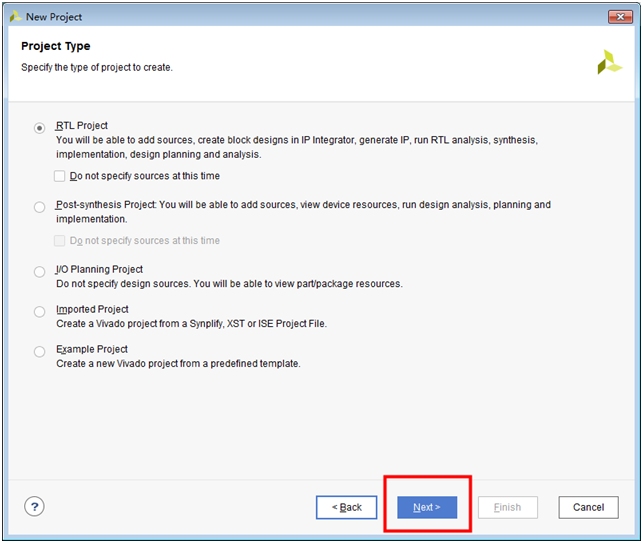Click 'Specify the type of project to create' text

97,67
